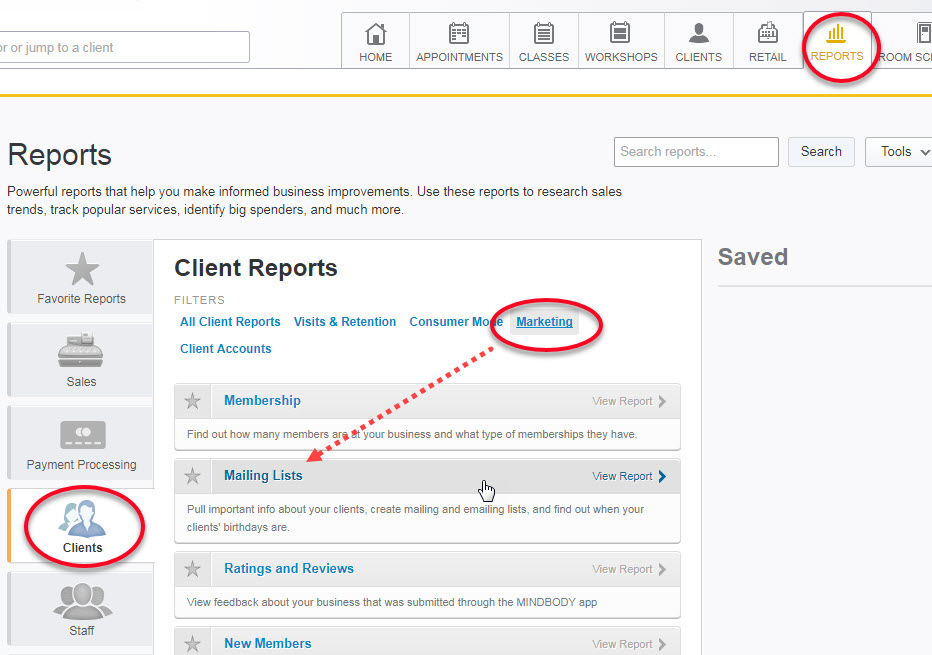932x655 pixels.
Task: Select the Appointments calendar icon
Action: click(x=458, y=40)
